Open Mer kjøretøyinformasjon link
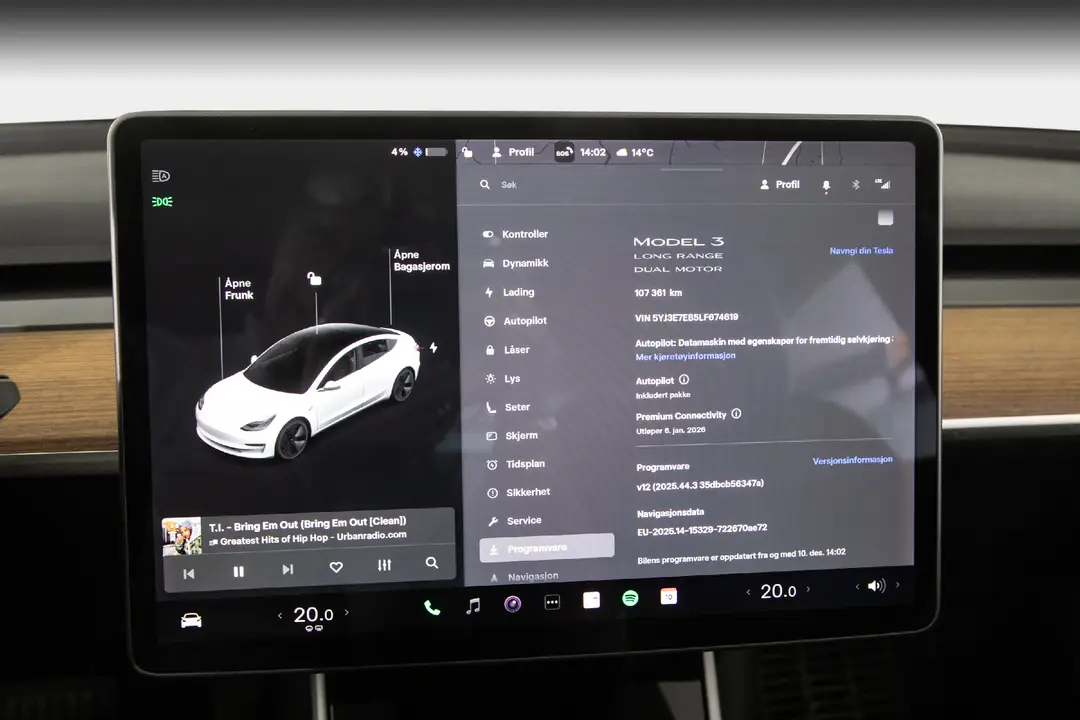The image size is (1080, 720). (x=685, y=356)
